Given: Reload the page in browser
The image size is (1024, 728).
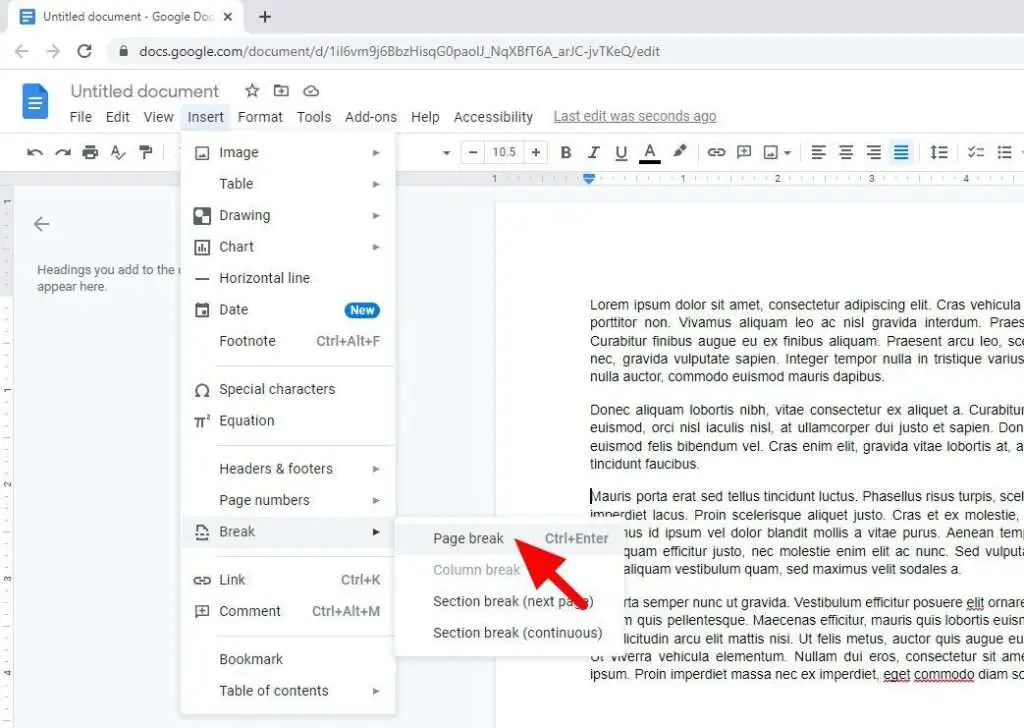Looking at the screenshot, I should pyautogui.click(x=84, y=51).
